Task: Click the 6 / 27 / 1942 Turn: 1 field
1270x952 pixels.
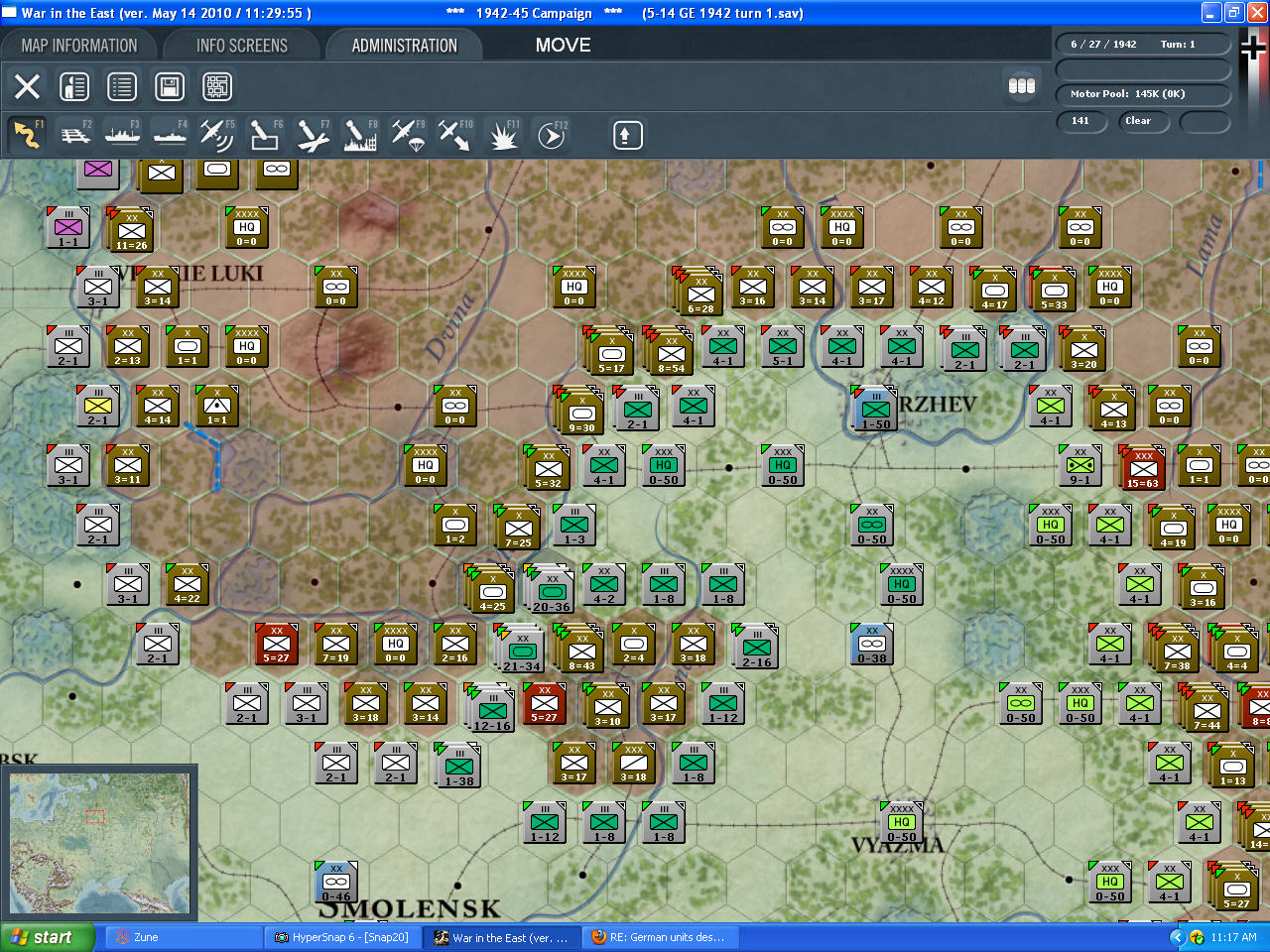Action: pyautogui.click(x=1142, y=44)
